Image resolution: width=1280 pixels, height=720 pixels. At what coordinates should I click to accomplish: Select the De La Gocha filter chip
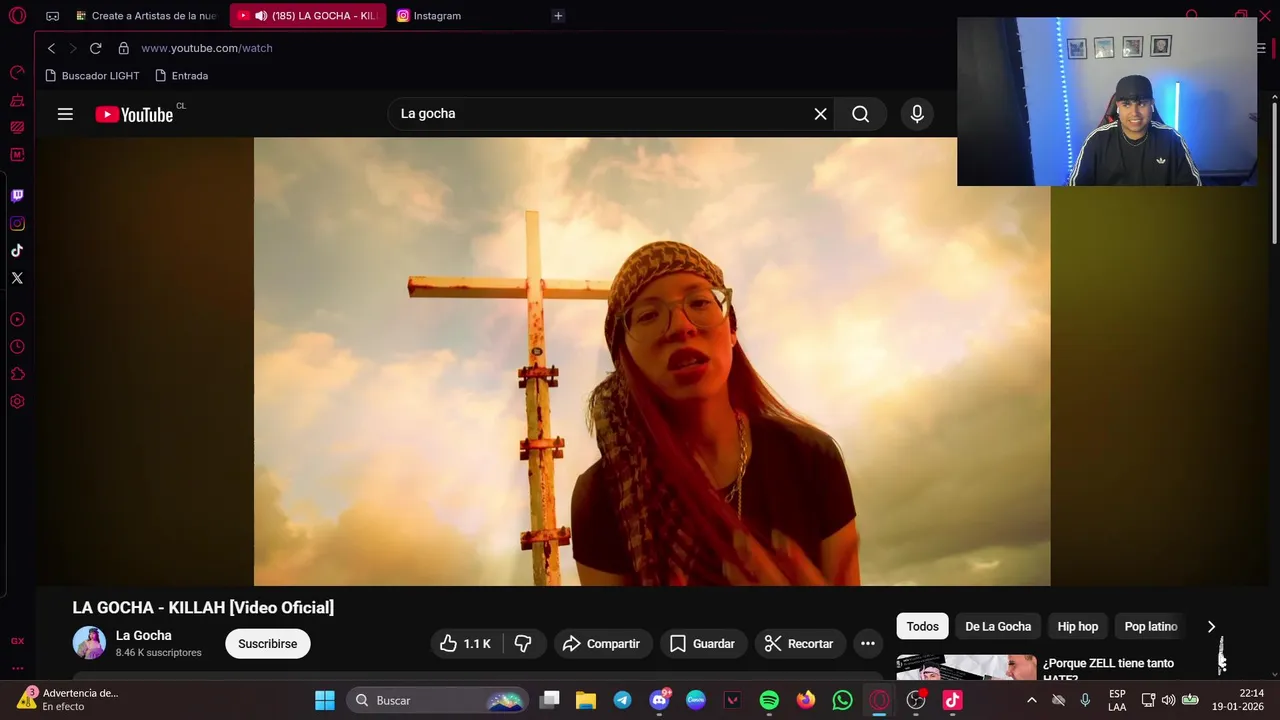[x=998, y=627]
